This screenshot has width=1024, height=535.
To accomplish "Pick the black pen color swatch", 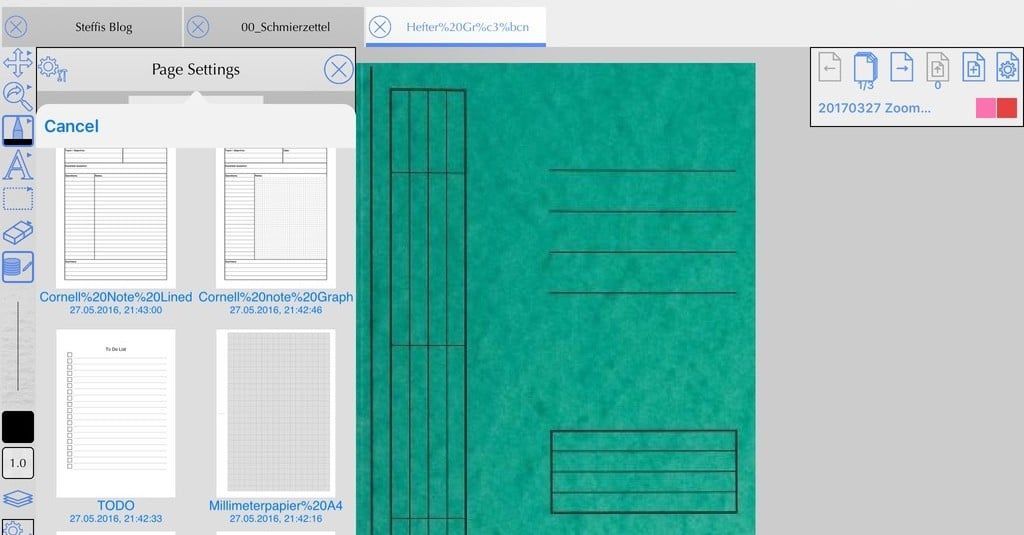I will pyautogui.click(x=18, y=427).
